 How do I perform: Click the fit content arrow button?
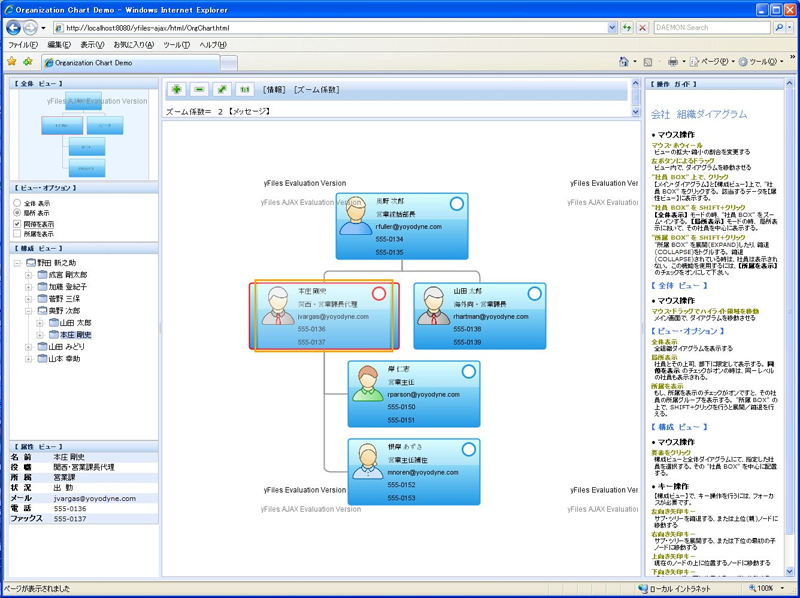pyautogui.click(x=222, y=90)
